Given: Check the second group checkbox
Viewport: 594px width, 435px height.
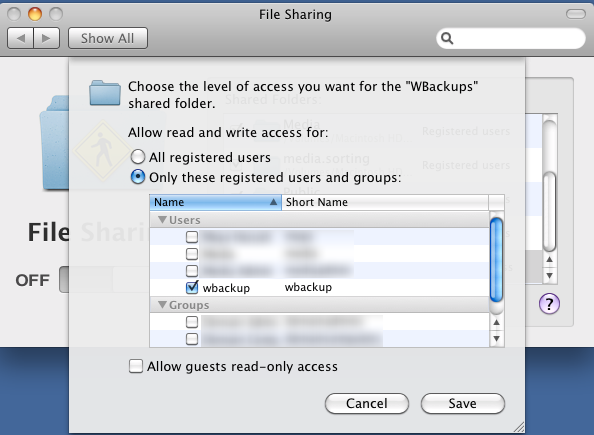Looking at the screenshot, I should (192, 338).
